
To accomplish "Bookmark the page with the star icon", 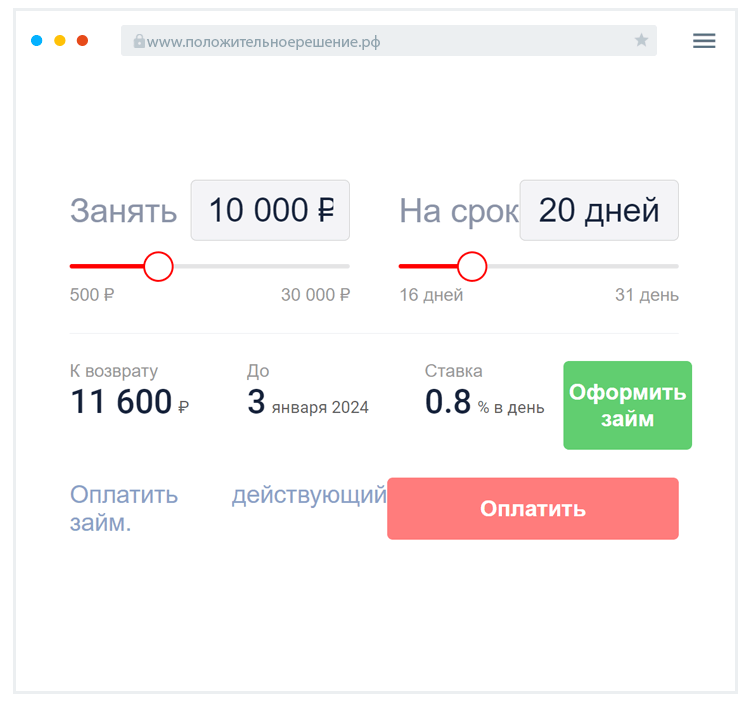I will pos(641,40).
